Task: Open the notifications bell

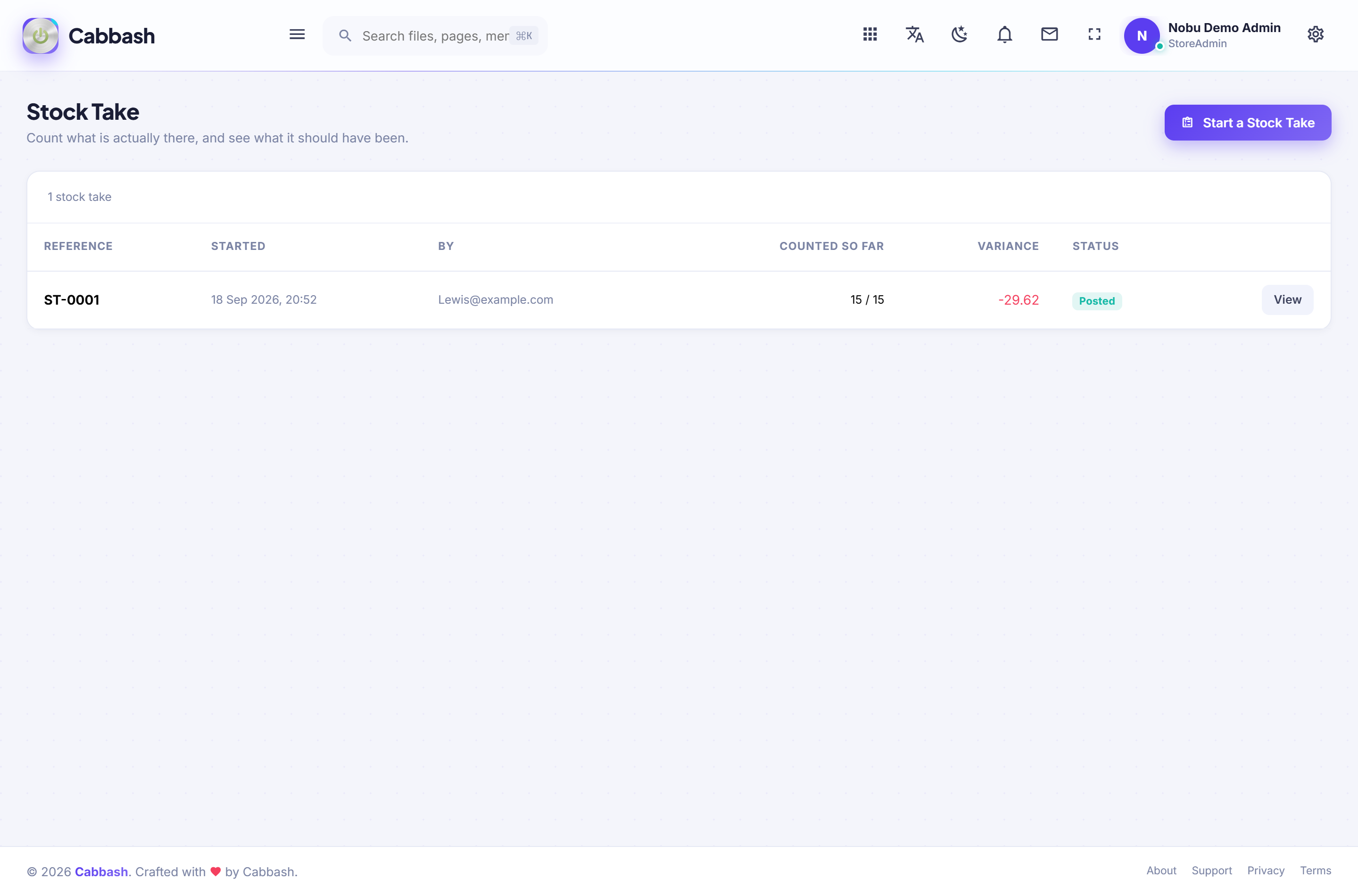Action: 1004,35
